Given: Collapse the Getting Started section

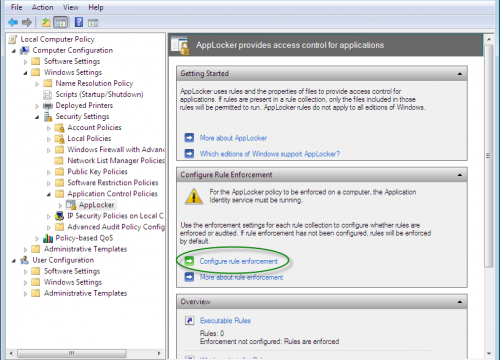Looking at the screenshot, I should point(460,74).
